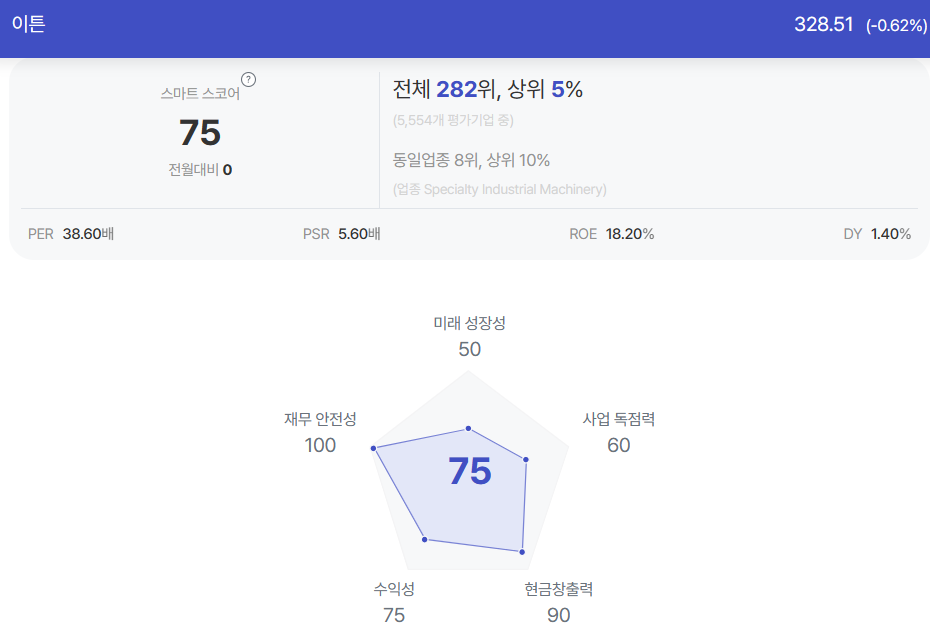Click the 328.51 stock price

(823, 24)
